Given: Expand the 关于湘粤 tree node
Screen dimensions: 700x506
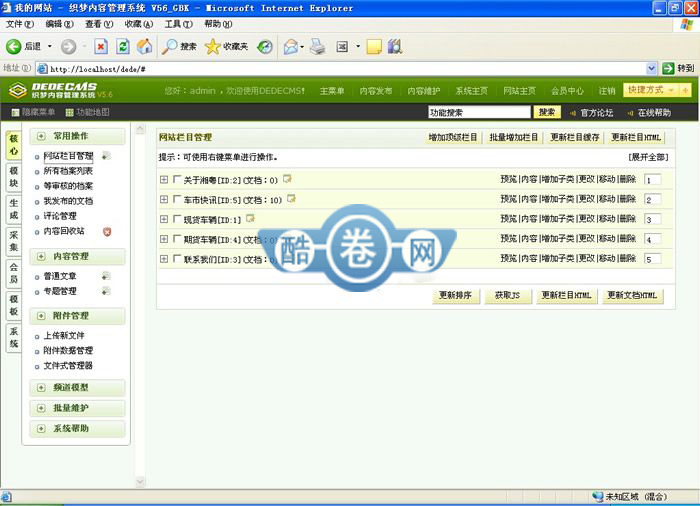Looking at the screenshot, I should (x=164, y=180).
